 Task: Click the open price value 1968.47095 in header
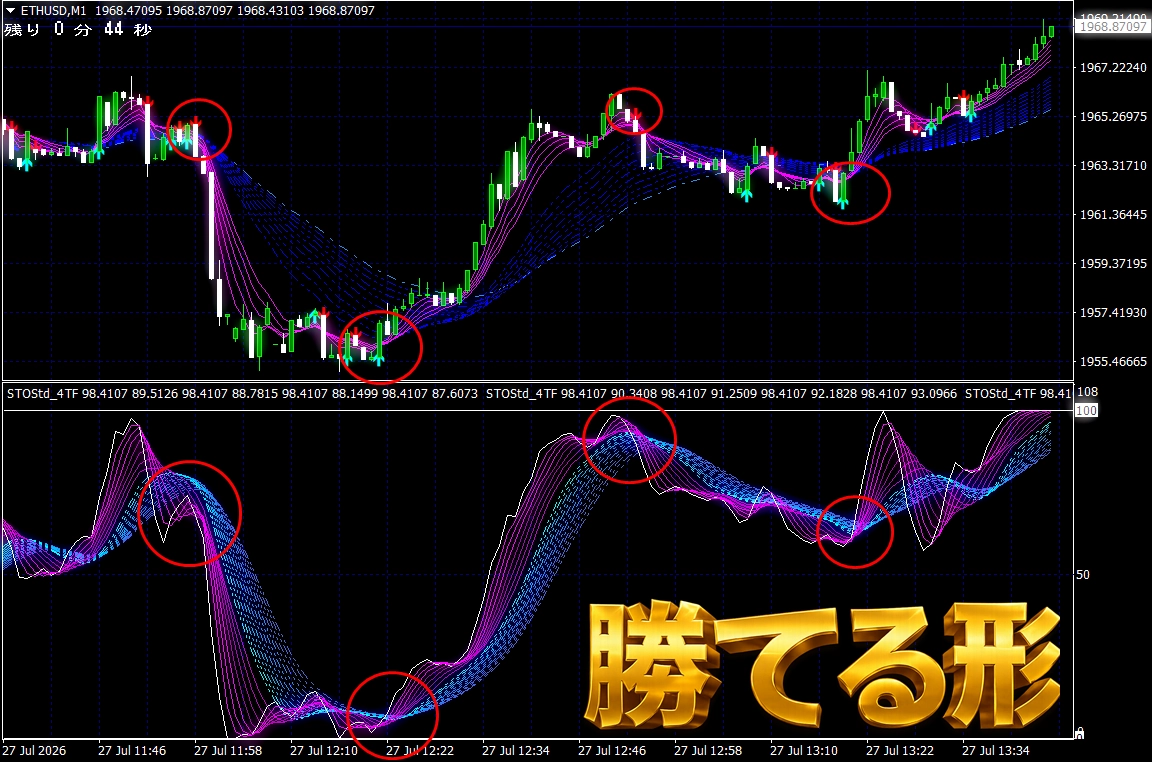128,11
